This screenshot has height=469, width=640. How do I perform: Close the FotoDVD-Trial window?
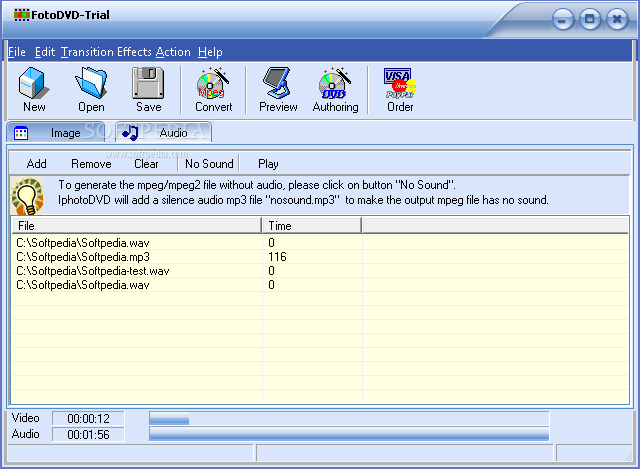617,19
